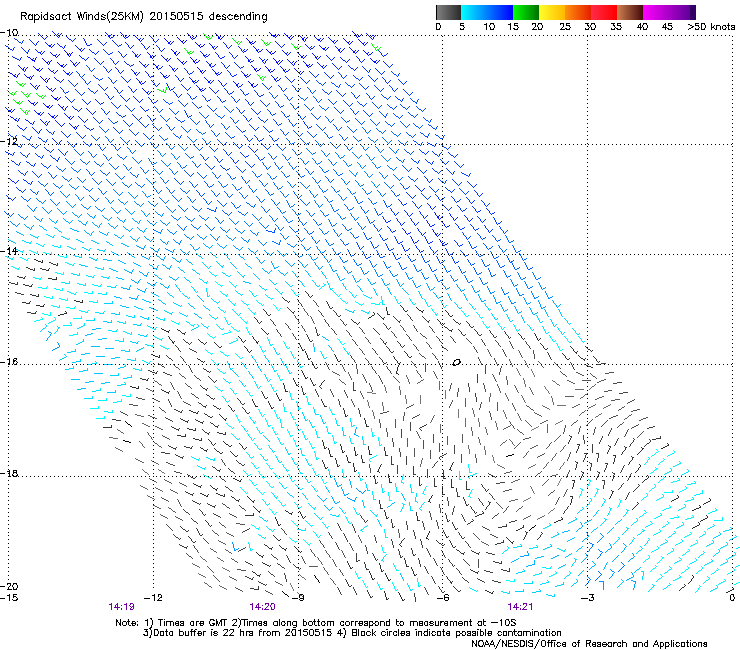Click the '-20' latitude axis label
Viewport: 740px width, 650px height.
tap(9, 586)
